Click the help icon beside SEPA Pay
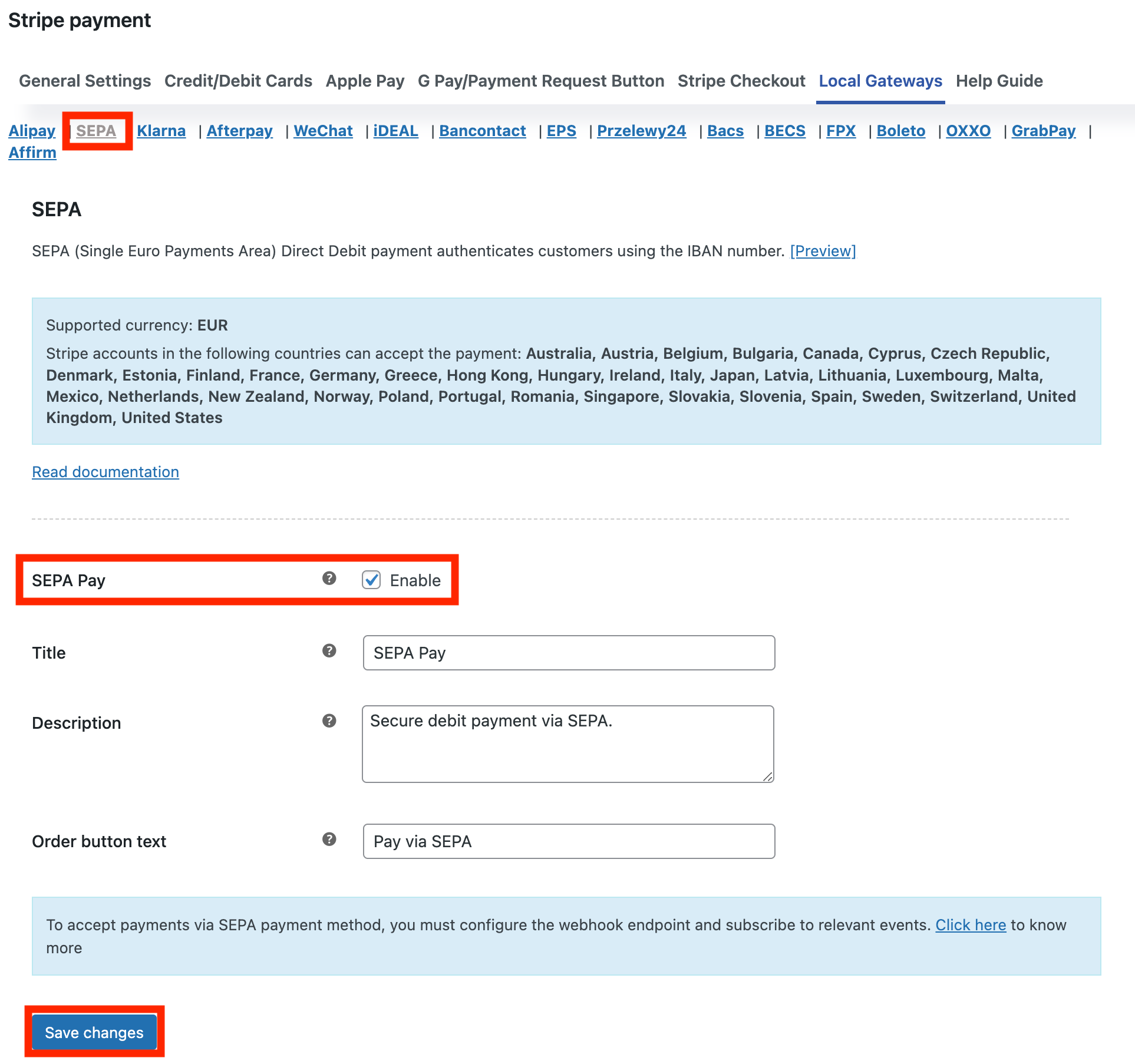 coord(329,580)
